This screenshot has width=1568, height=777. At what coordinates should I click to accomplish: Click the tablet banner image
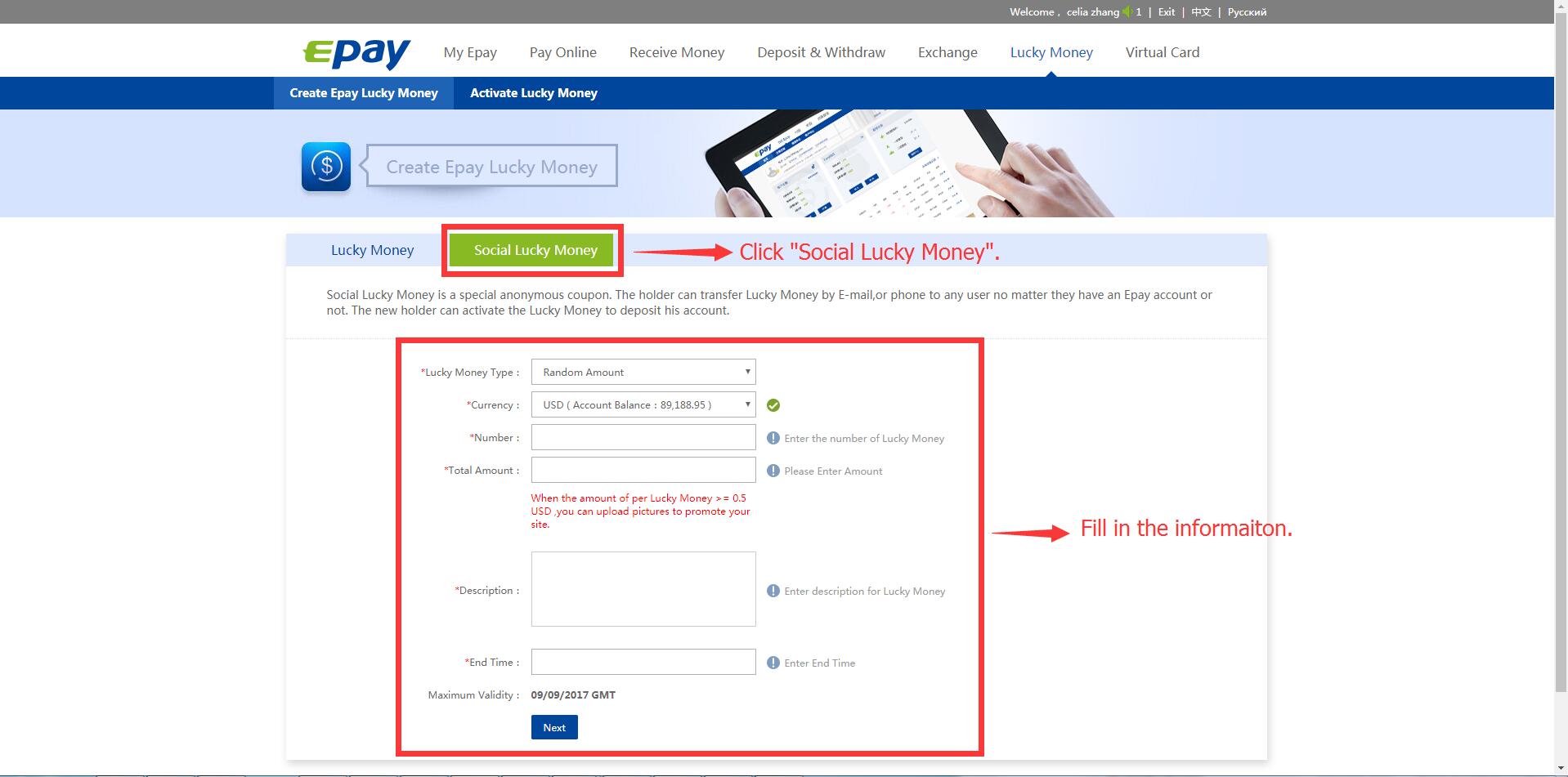click(x=907, y=163)
